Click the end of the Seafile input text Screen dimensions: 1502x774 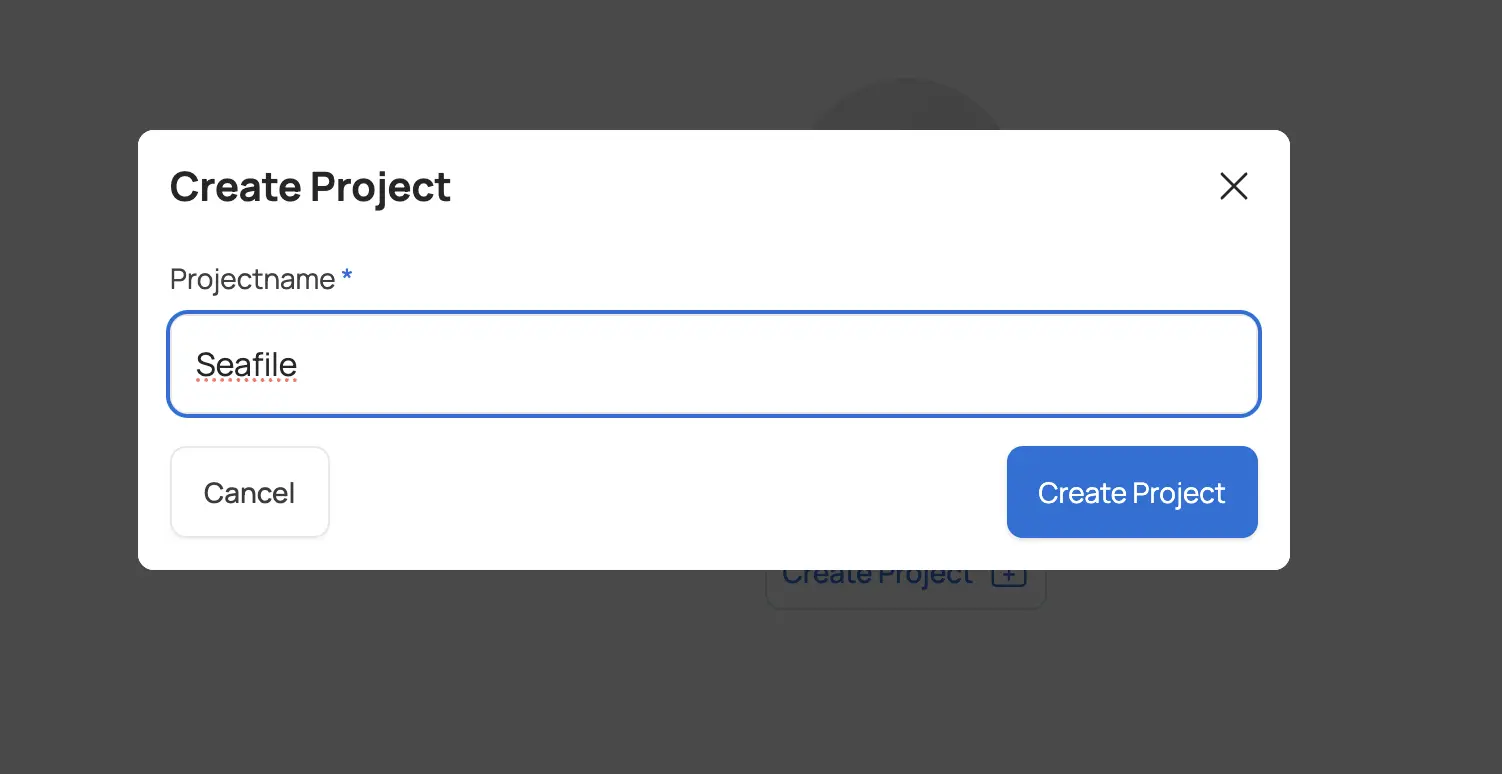(x=300, y=364)
